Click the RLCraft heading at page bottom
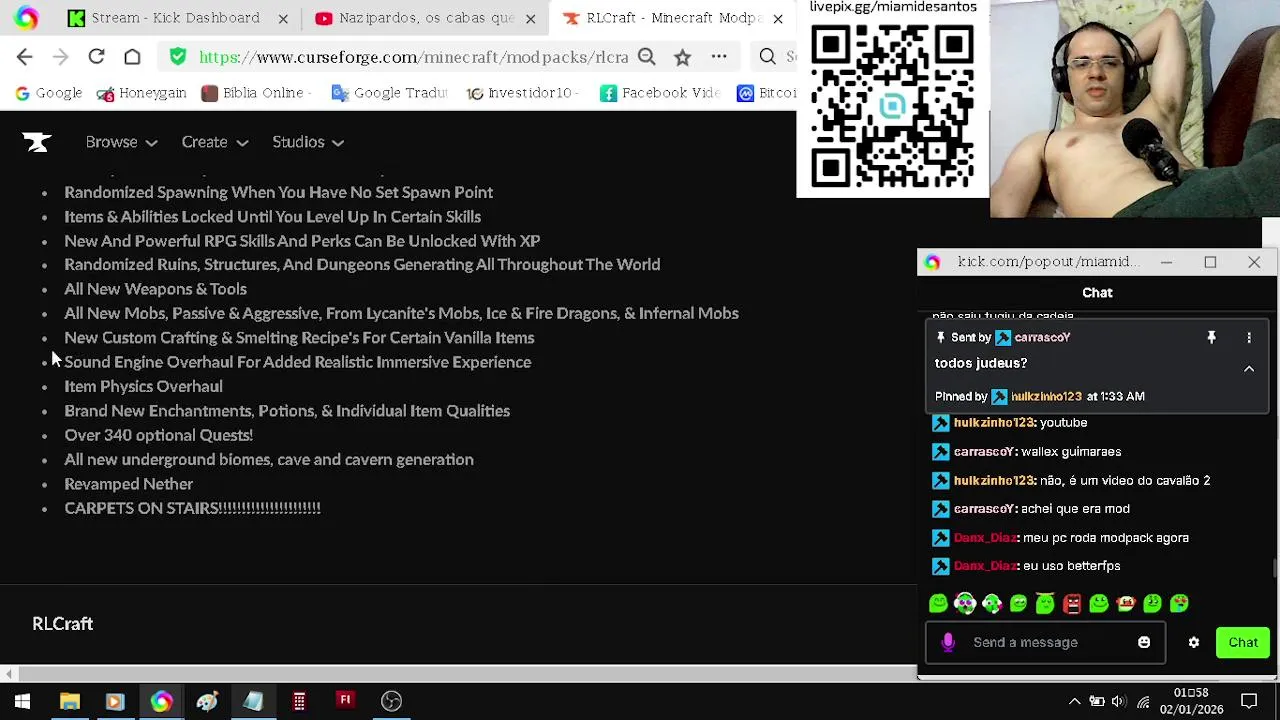Image resolution: width=1280 pixels, height=720 pixels. click(x=62, y=624)
